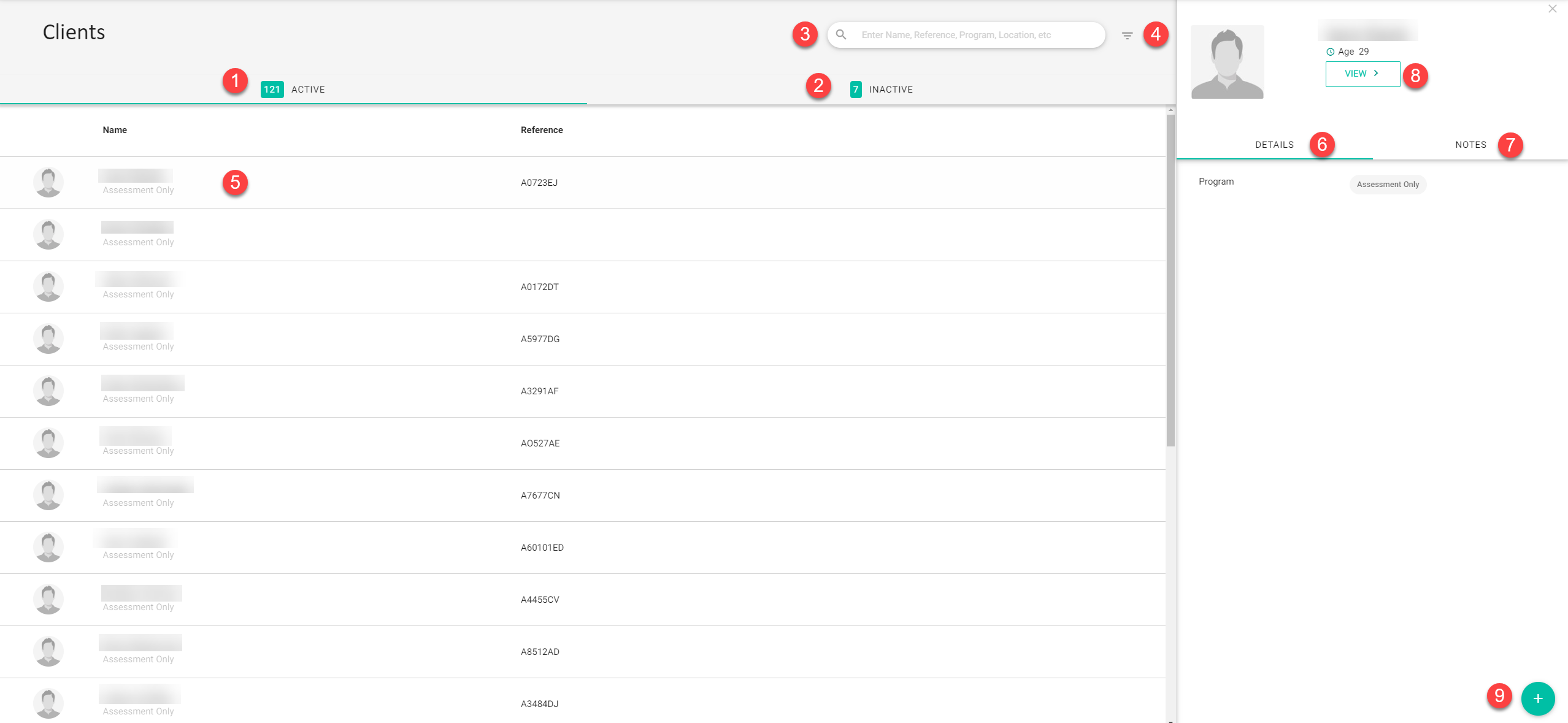Click the magnifier search icon
The image size is (1568, 723).
point(841,35)
